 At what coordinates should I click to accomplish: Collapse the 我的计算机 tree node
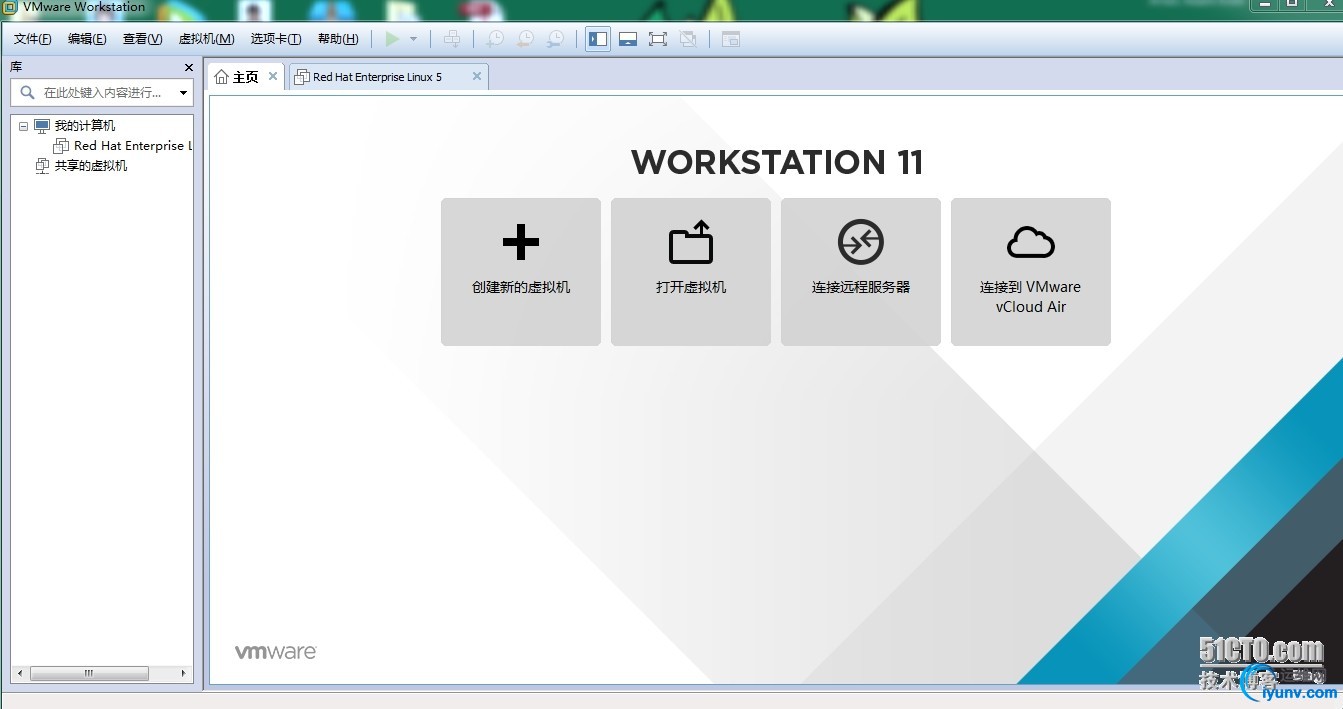pos(23,126)
